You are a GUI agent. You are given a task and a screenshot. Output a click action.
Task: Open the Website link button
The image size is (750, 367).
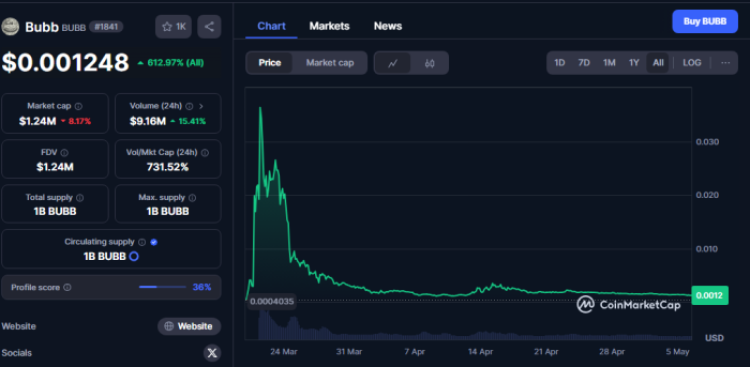tap(189, 326)
